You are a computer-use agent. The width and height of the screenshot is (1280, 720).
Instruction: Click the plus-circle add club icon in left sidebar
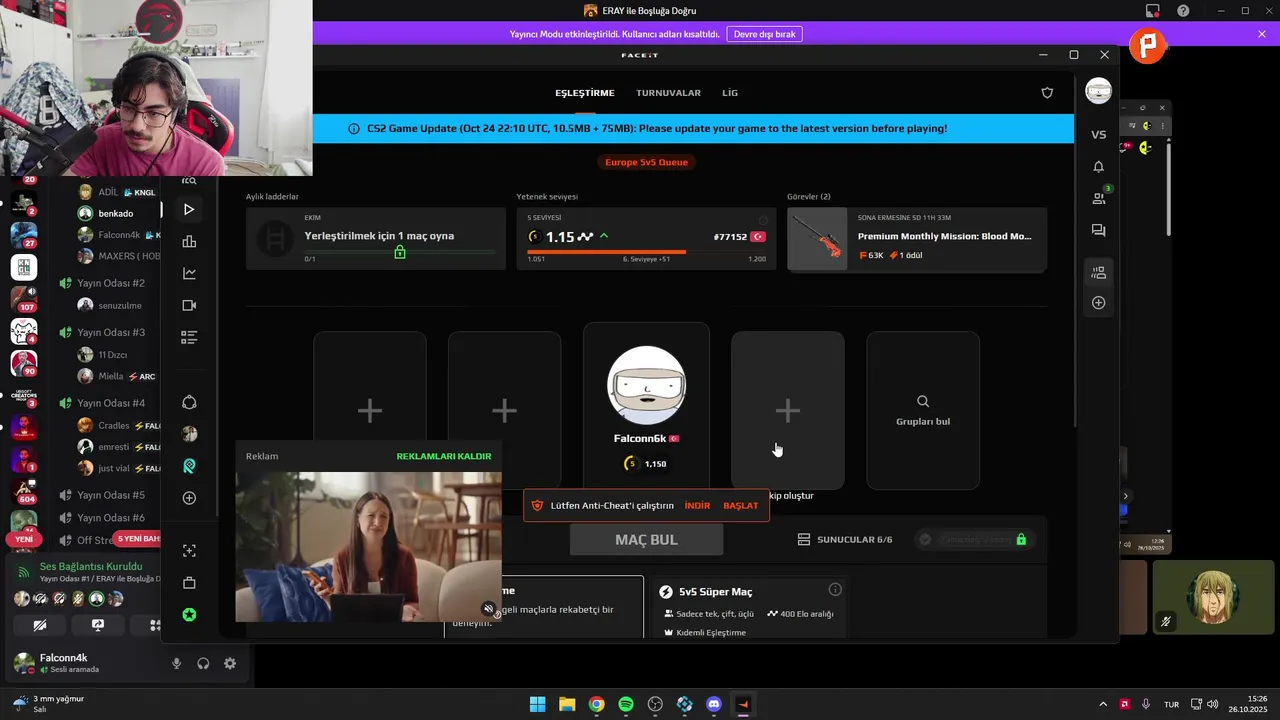click(189, 498)
